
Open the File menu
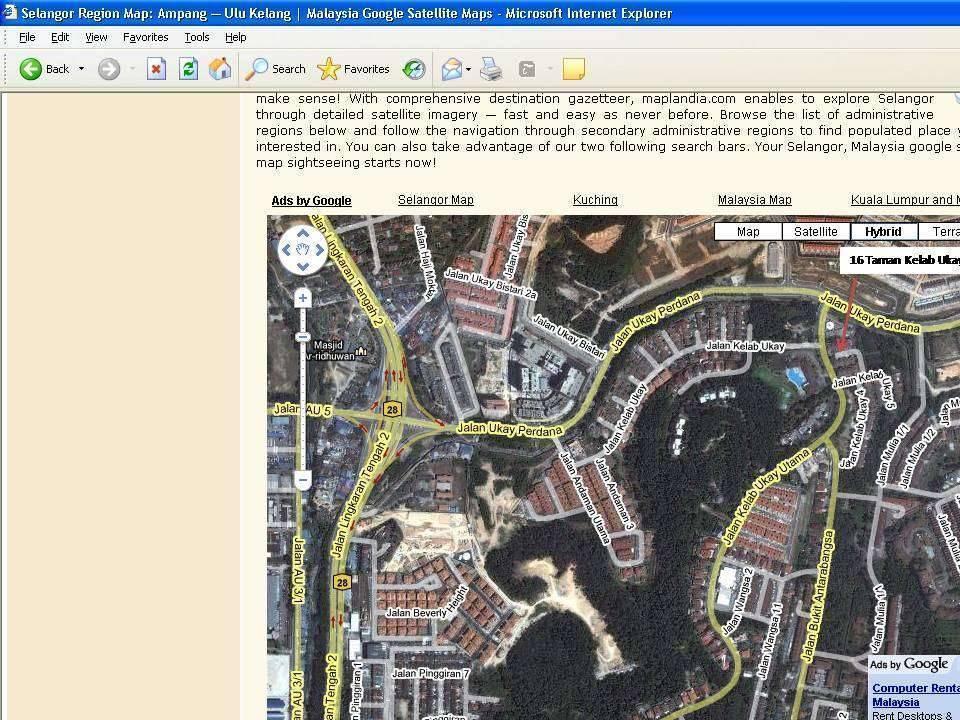pos(27,37)
